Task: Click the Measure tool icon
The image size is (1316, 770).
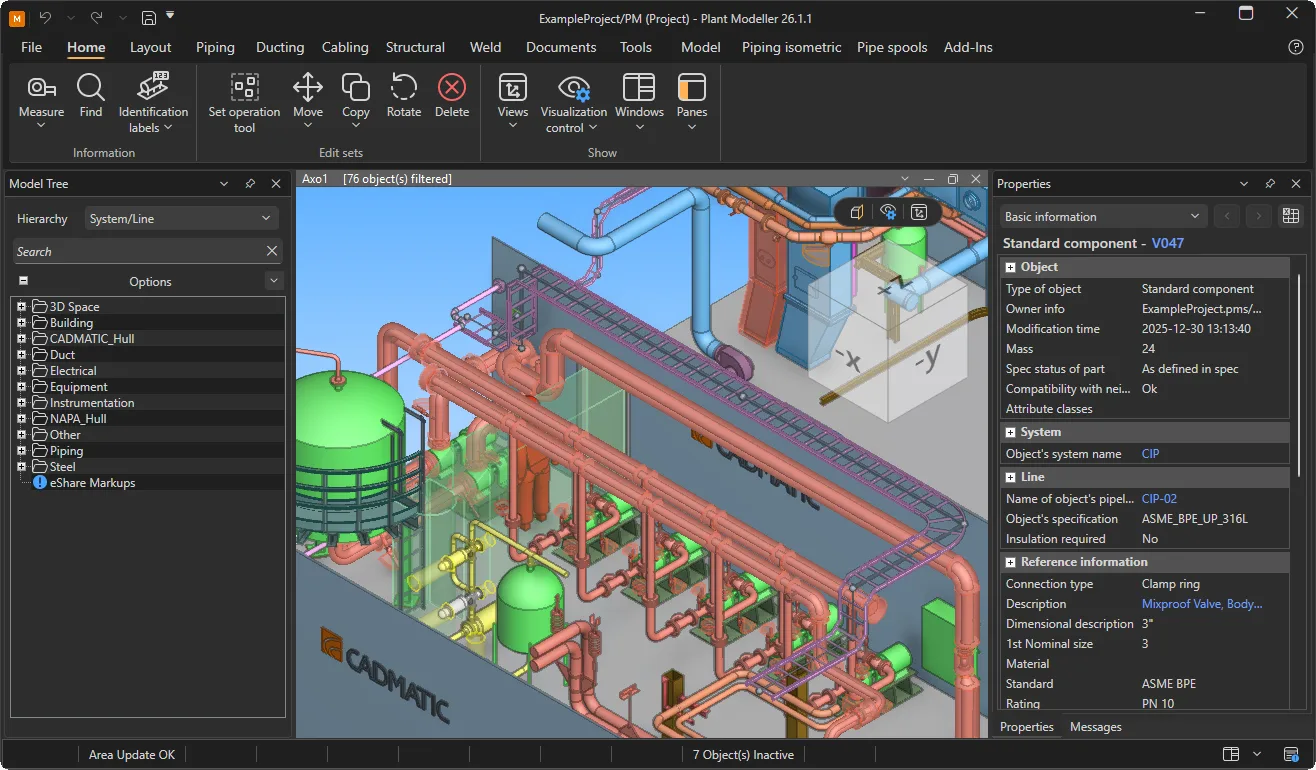Action: (x=41, y=87)
